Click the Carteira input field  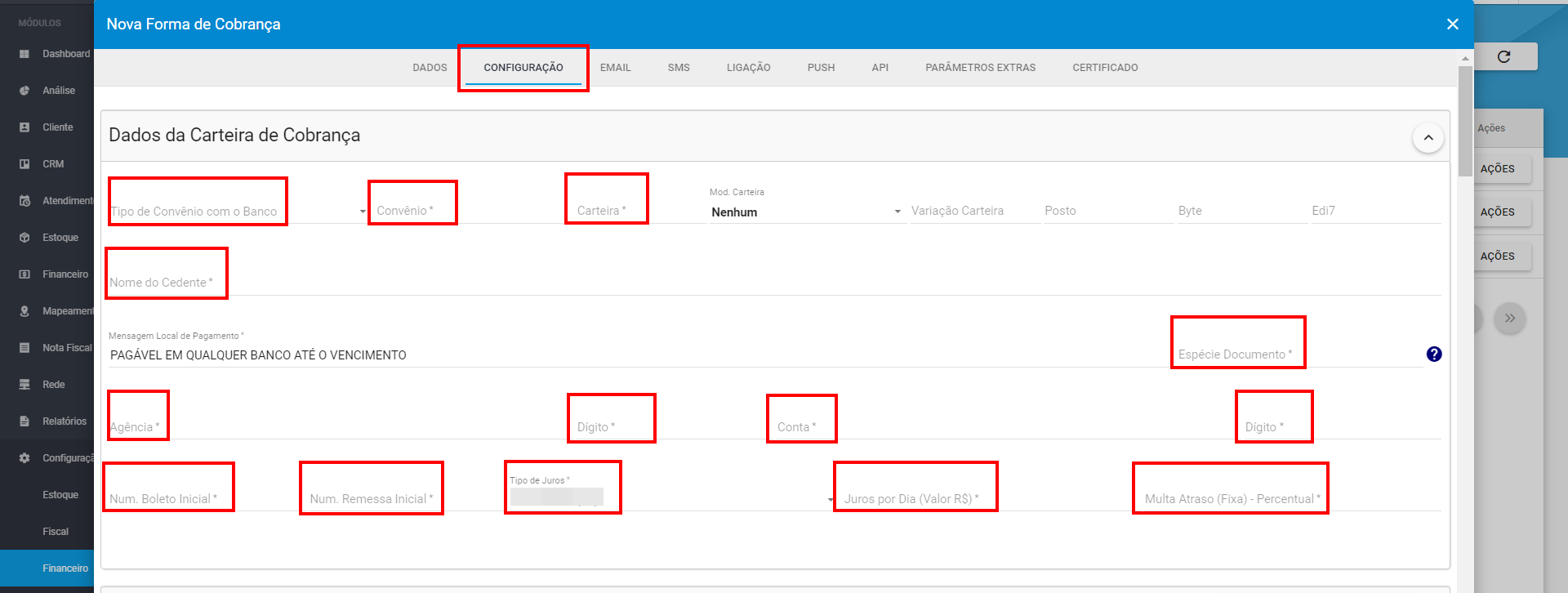coord(639,211)
